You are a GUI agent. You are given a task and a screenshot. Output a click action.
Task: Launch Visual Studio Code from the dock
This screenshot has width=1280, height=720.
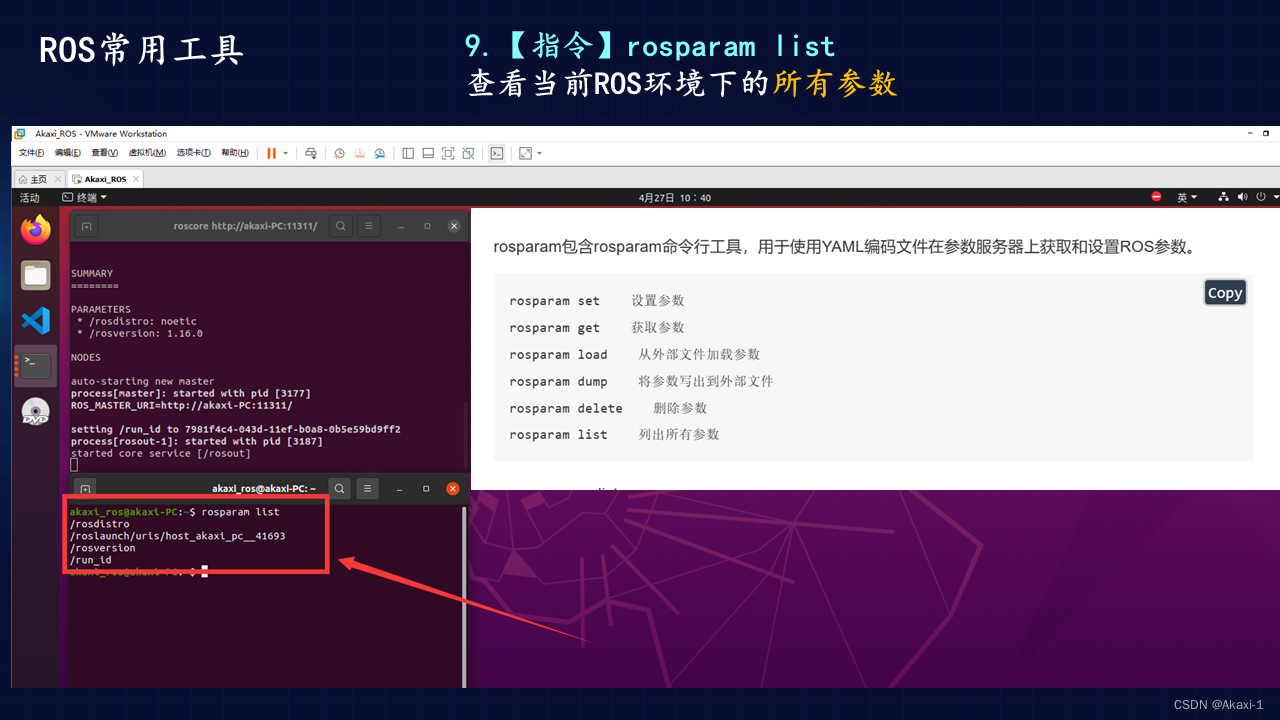35,320
